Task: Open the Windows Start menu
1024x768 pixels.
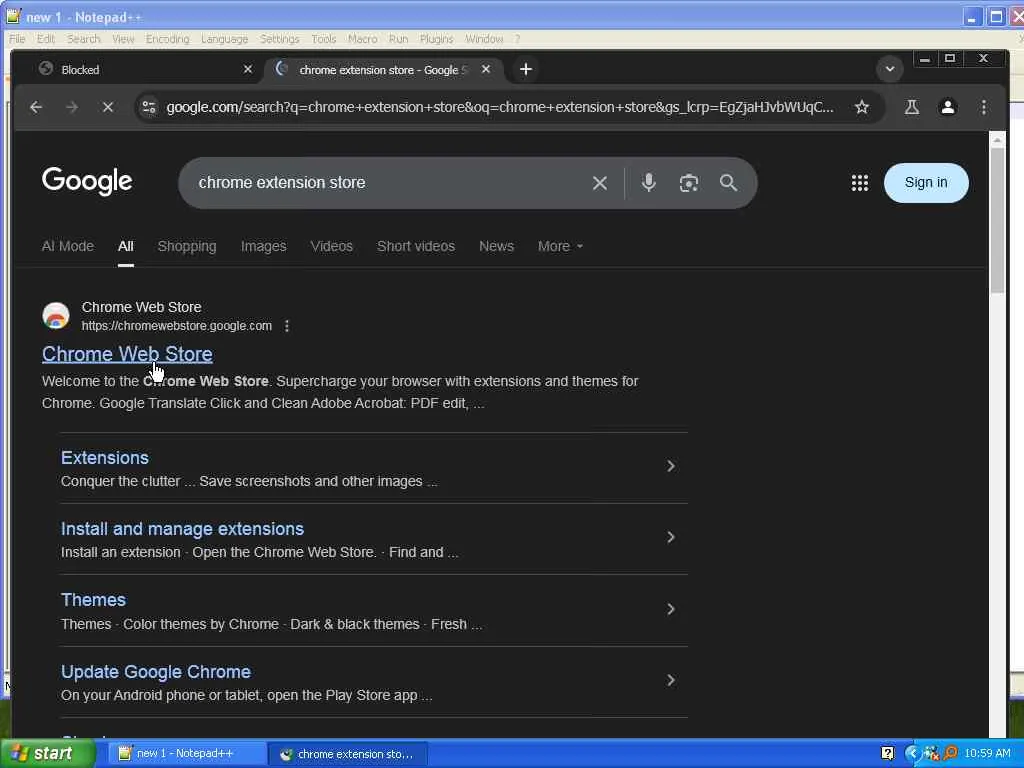Action: (47, 754)
